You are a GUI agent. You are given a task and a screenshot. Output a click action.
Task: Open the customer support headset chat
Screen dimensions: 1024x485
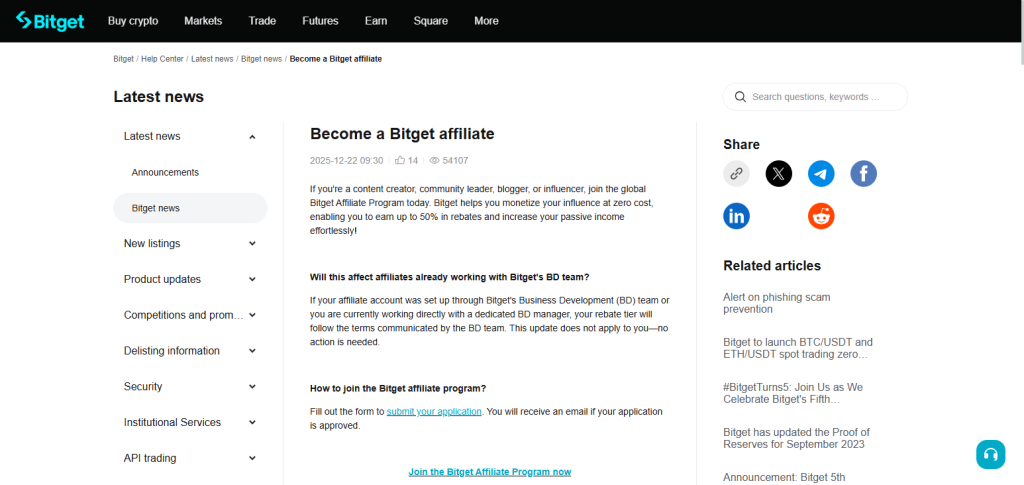point(991,454)
